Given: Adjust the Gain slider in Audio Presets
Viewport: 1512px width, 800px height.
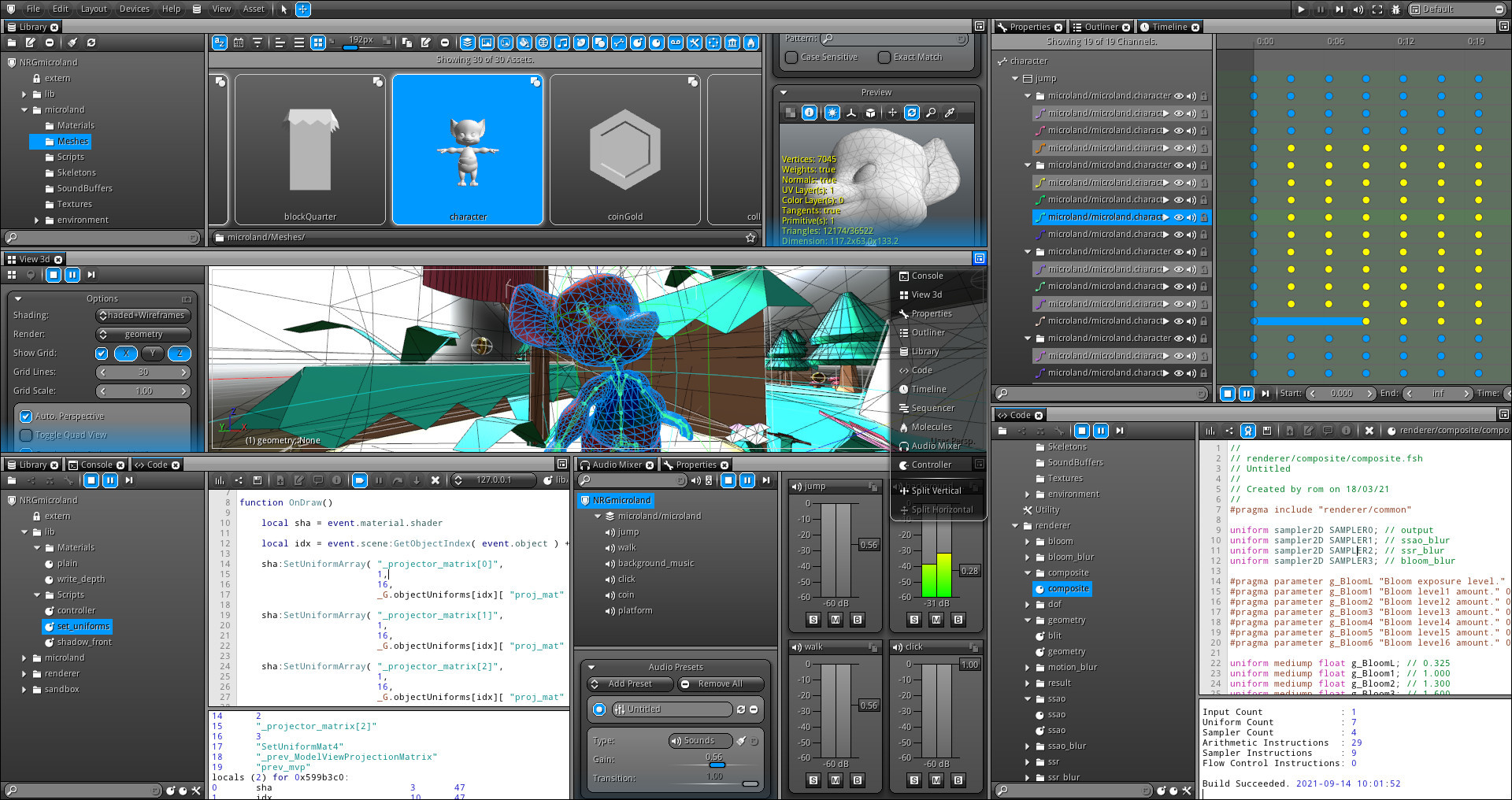Looking at the screenshot, I should [x=716, y=765].
